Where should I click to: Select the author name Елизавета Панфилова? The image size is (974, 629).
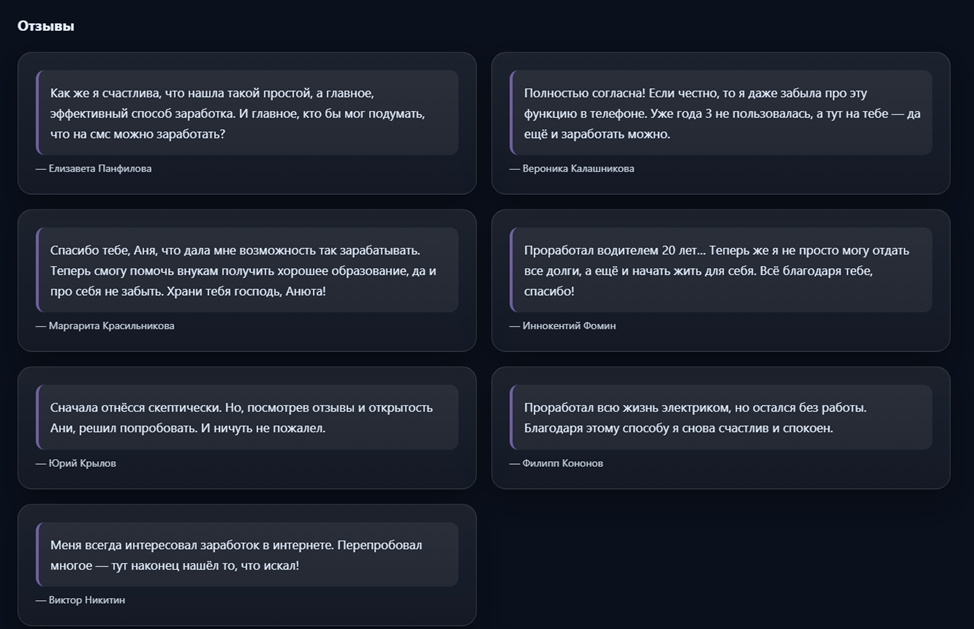click(x=100, y=169)
